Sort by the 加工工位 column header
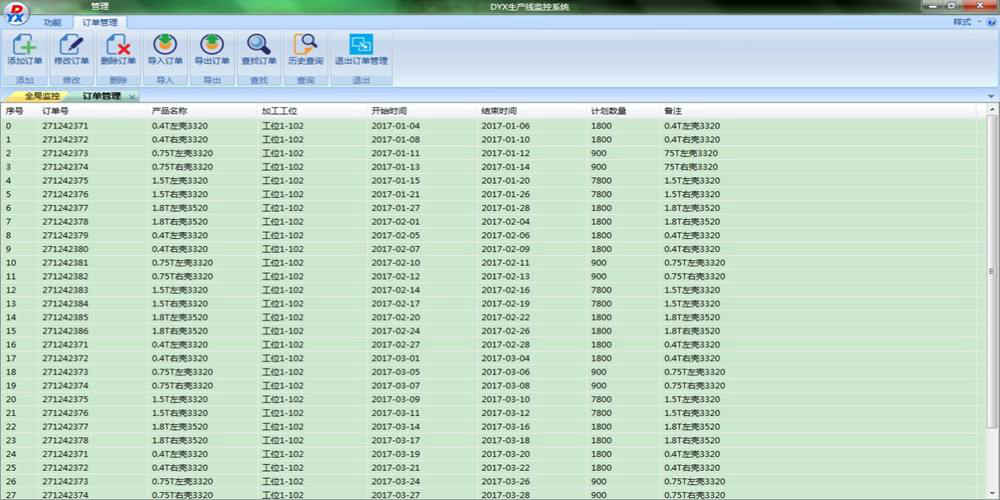This screenshot has width=1000, height=500. tap(279, 111)
